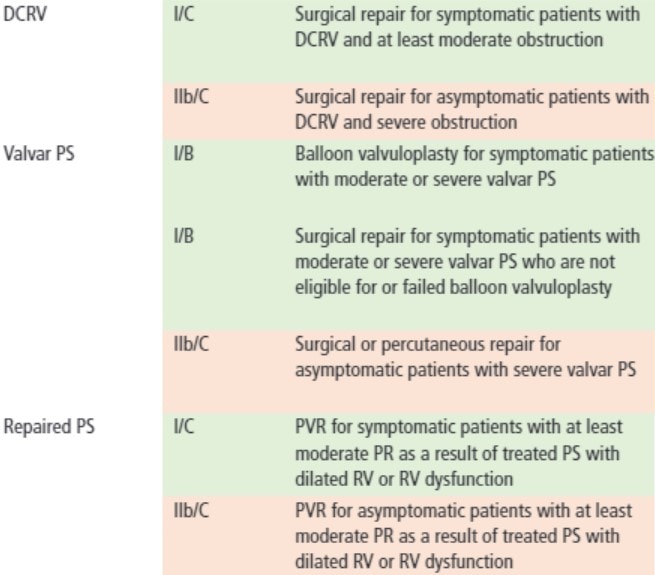Click 'PVR for symptomatic patients with at least' line
The height and width of the screenshot is (575, 655).
[459, 427]
